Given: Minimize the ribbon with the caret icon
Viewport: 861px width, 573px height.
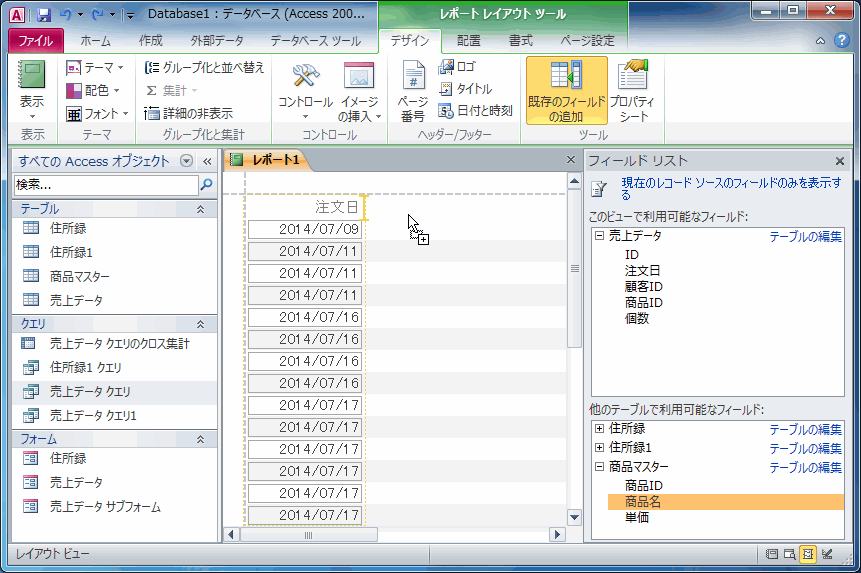Looking at the screenshot, I should (820, 41).
